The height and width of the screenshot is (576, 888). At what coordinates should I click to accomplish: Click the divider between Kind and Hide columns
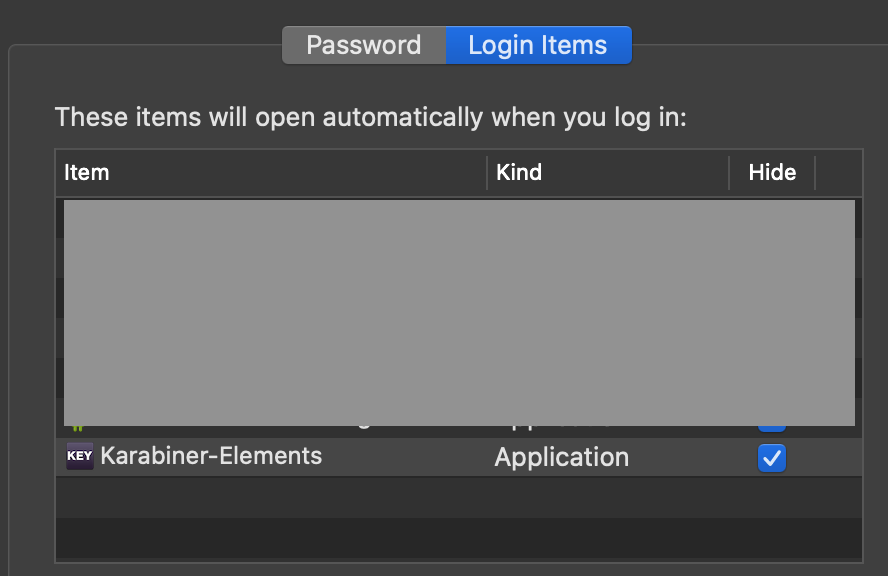(729, 172)
